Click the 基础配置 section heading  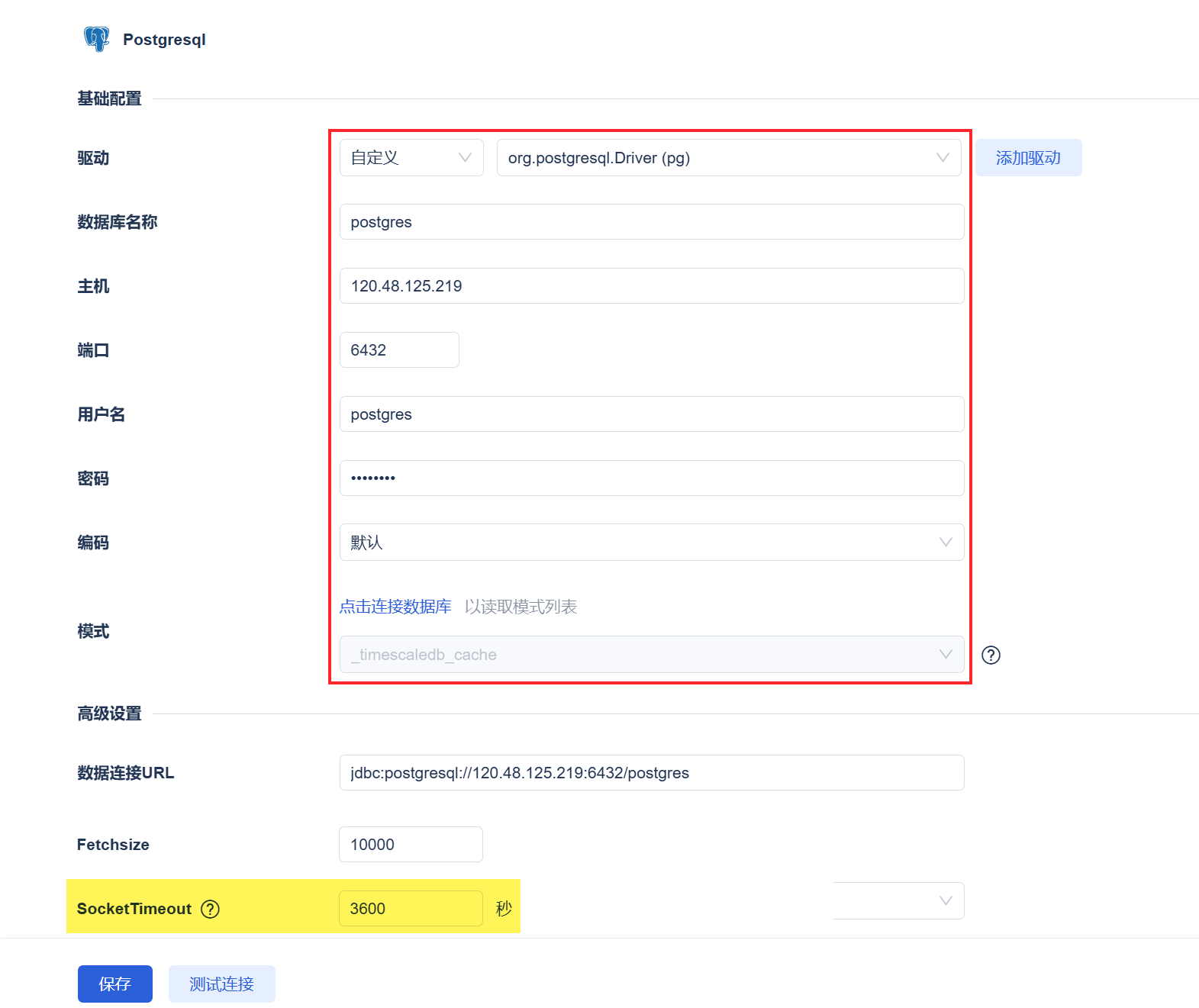coord(109,98)
